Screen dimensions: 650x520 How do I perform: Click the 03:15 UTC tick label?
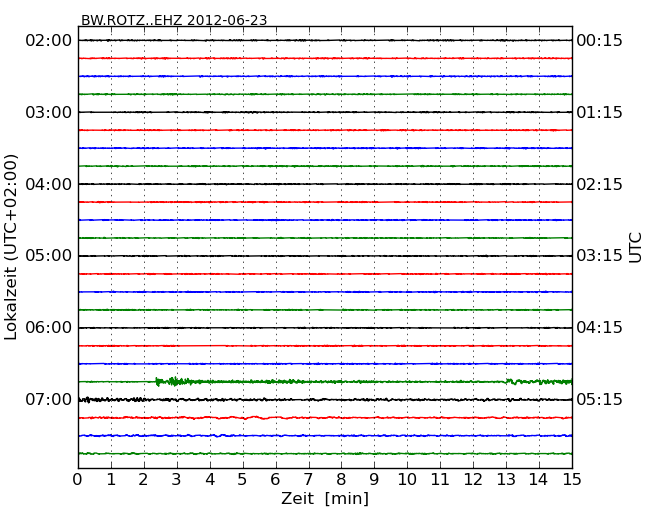click(599, 256)
